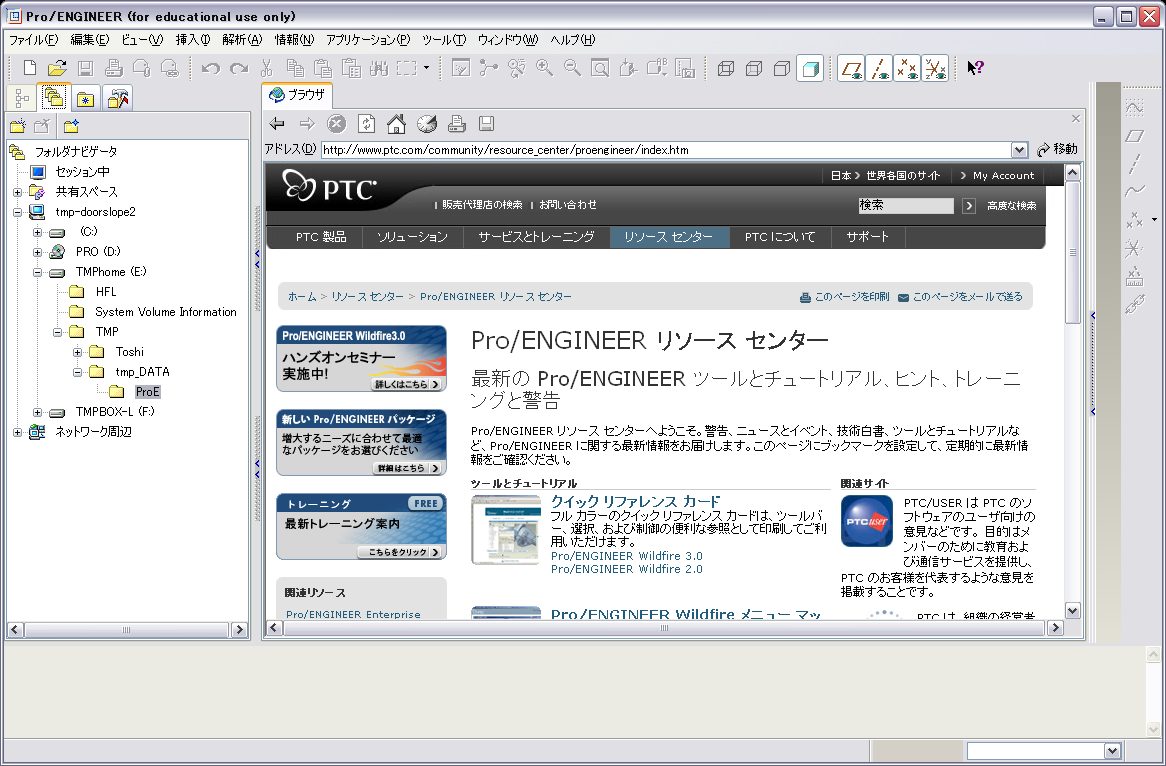This screenshot has height=766, width=1166.
Task: Go forward in the embedded browser
Action: [x=307, y=124]
